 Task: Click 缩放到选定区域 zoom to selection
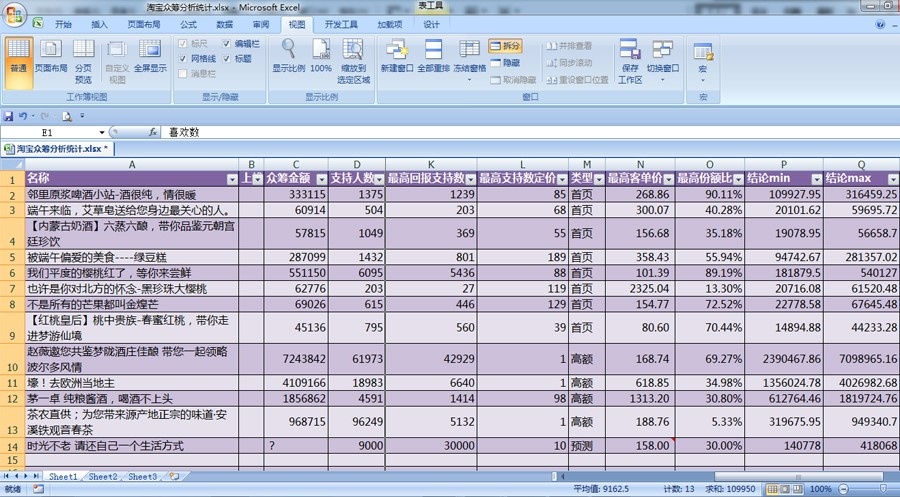[353, 61]
